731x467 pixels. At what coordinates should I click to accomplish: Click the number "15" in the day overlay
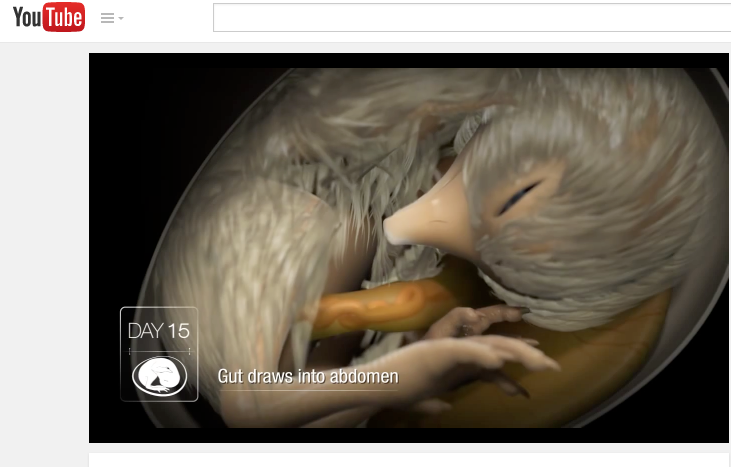[x=178, y=331]
